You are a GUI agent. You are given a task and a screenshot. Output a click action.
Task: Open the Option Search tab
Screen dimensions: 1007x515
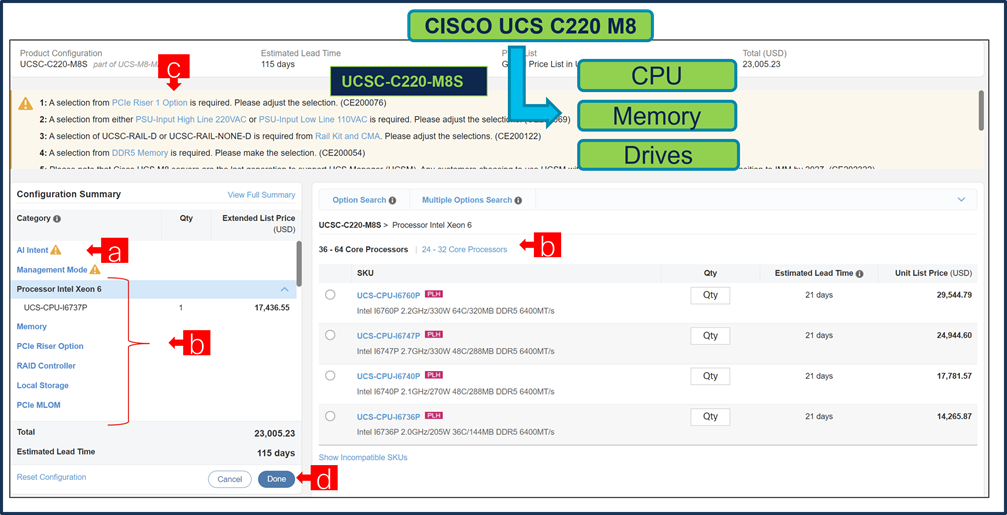coord(359,200)
